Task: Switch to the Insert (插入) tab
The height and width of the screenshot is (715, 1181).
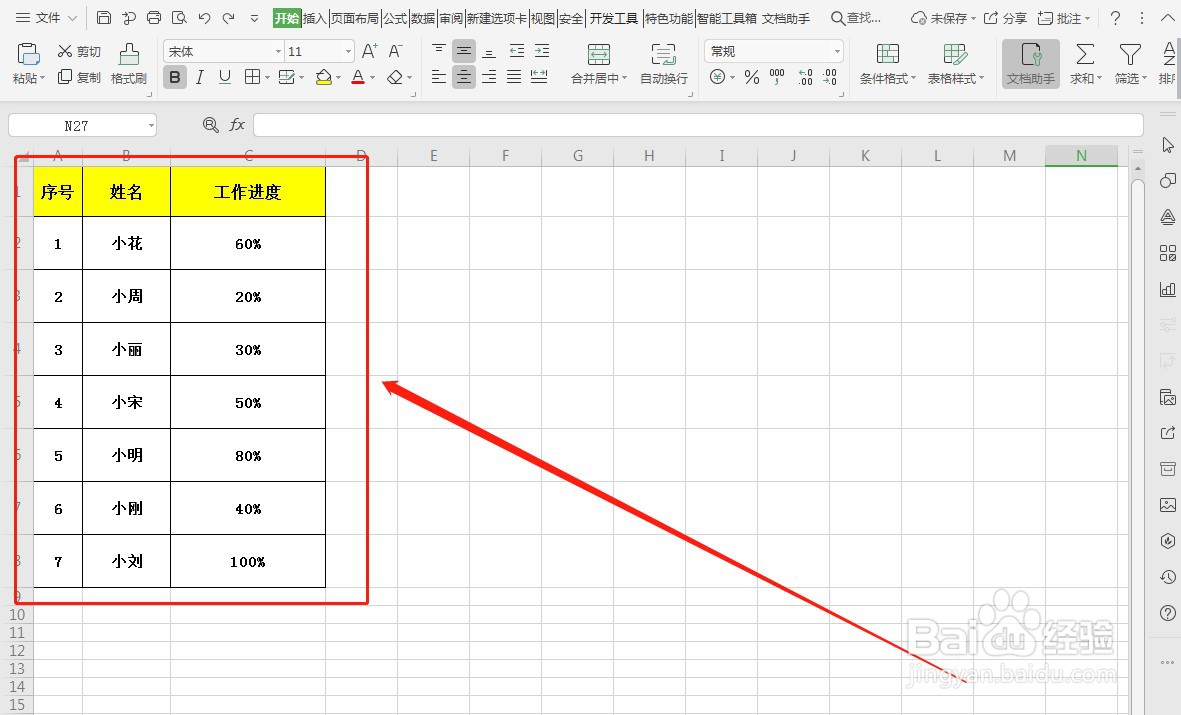Action: (x=315, y=18)
